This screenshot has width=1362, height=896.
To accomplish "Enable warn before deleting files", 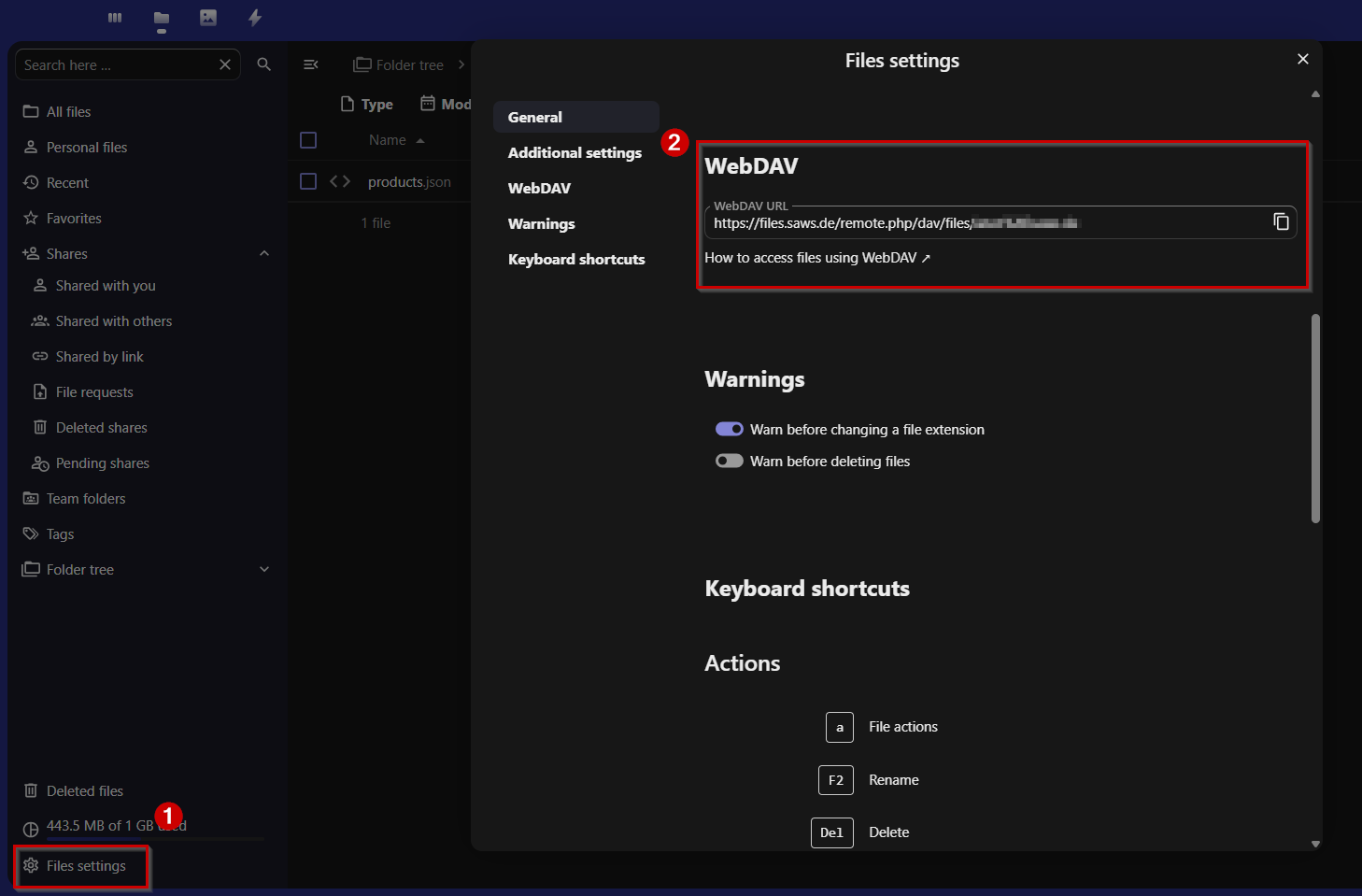I will tap(729, 461).
